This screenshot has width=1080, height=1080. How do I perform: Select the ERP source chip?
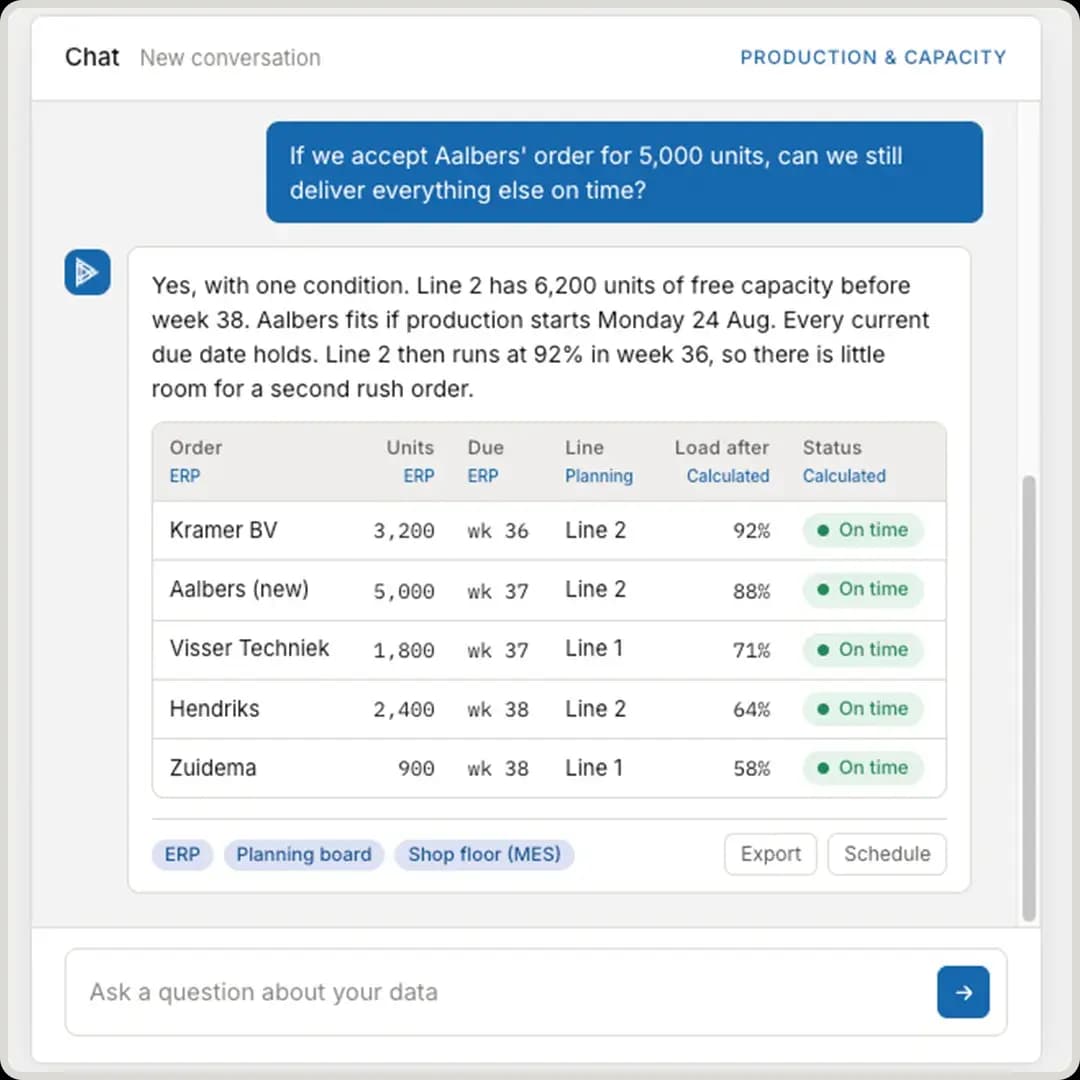point(183,855)
